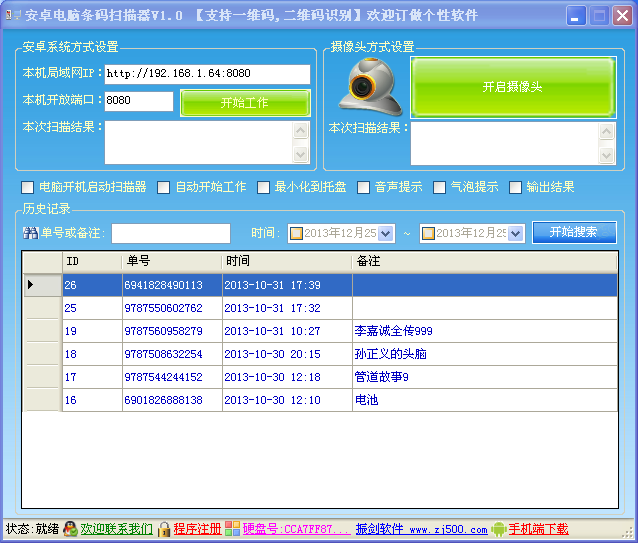Click row selector for ID 26

pyautogui.click(x=43, y=285)
